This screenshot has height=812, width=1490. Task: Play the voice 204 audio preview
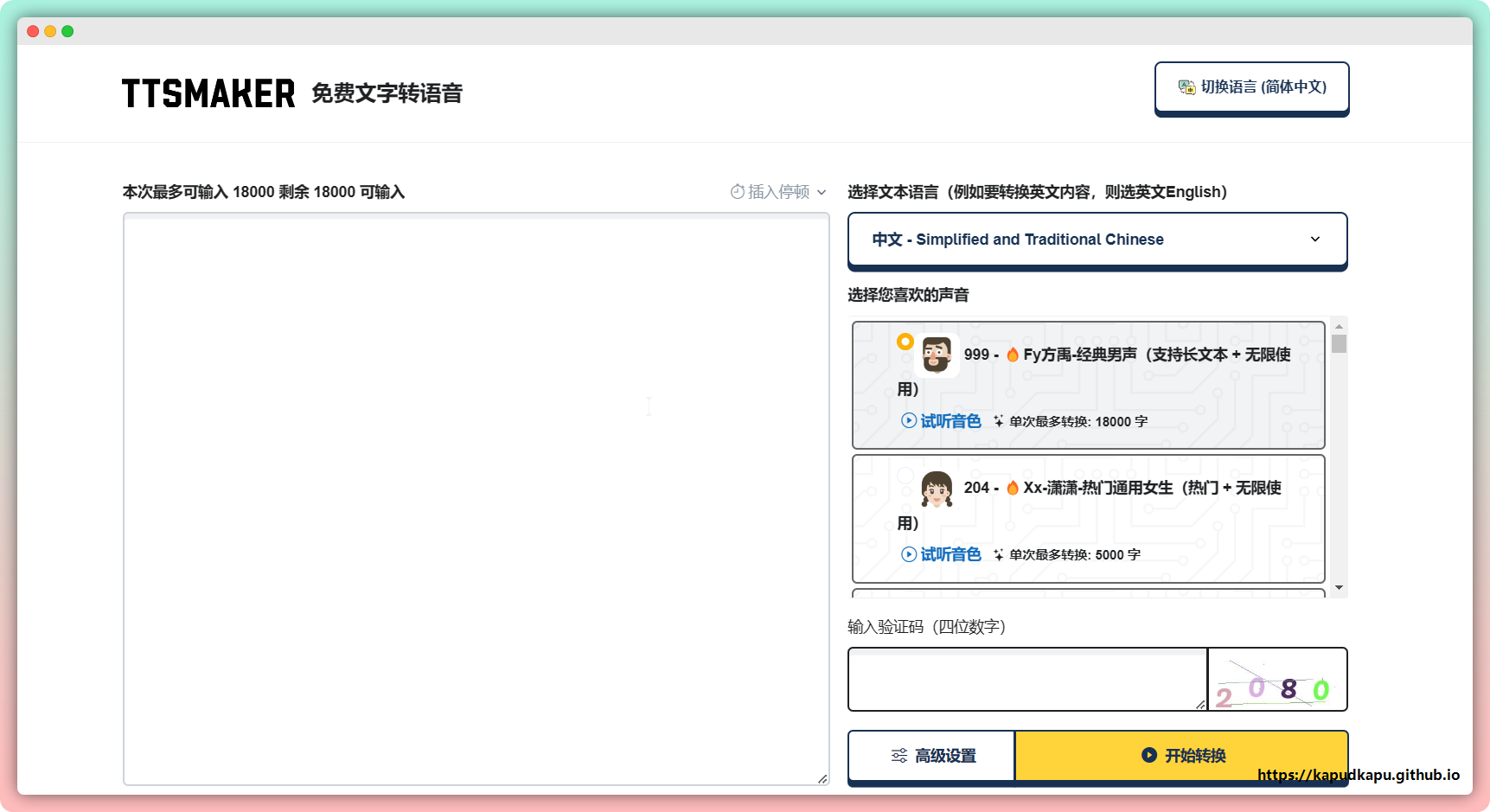pos(941,554)
